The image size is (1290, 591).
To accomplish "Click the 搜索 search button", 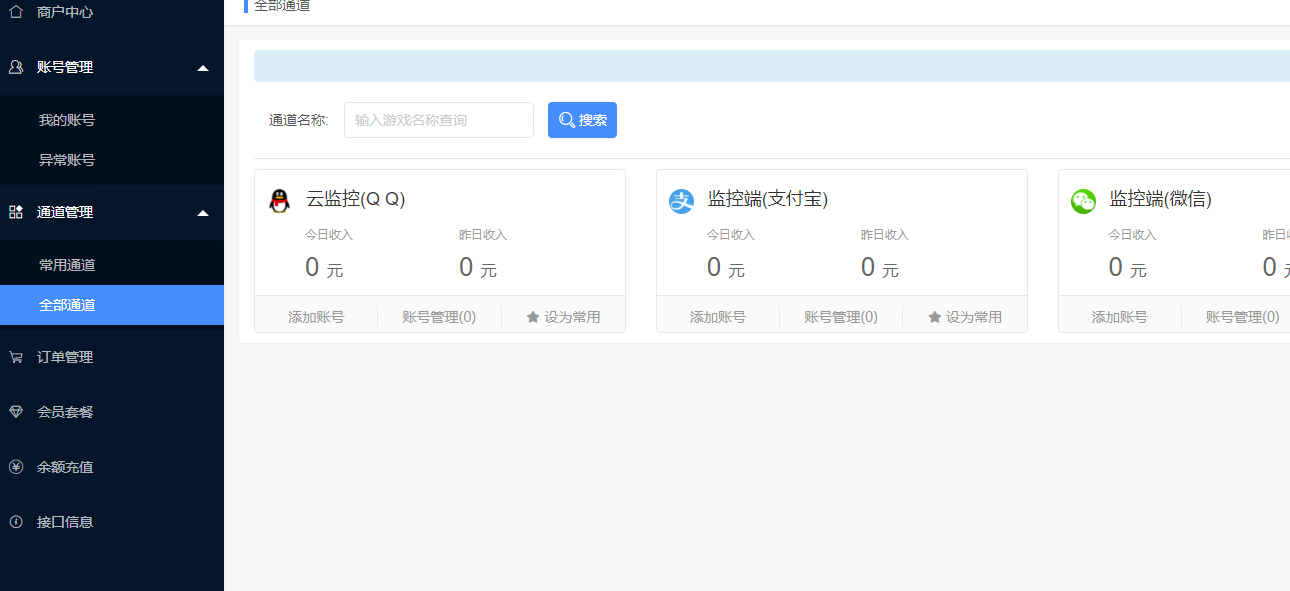I will (x=582, y=120).
